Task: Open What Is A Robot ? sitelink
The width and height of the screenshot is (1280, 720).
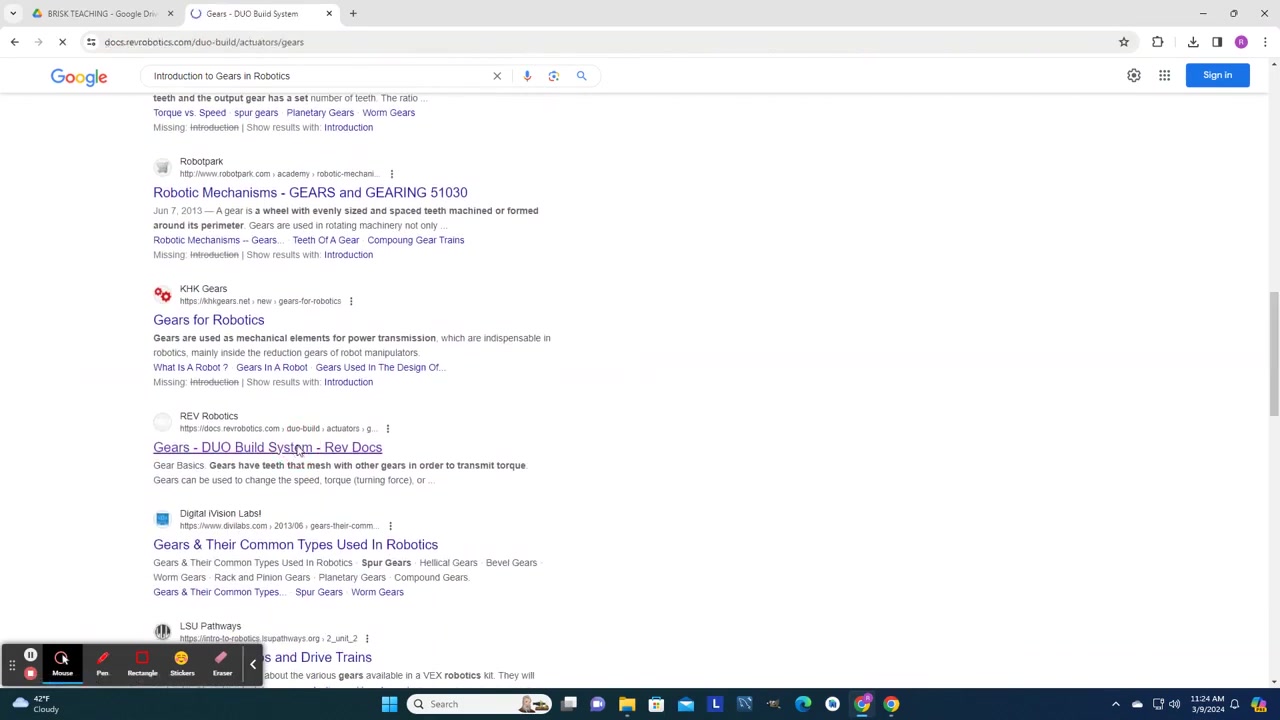Action: [x=190, y=367]
